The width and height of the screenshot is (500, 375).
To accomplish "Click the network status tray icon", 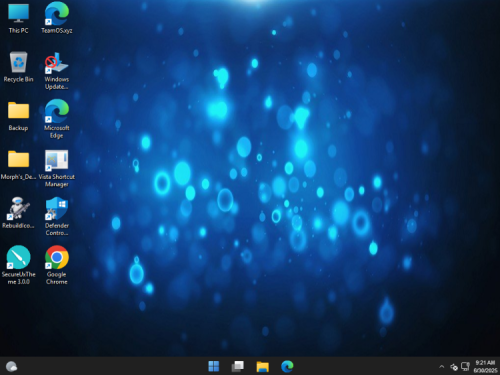I will click(x=465, y=367).
